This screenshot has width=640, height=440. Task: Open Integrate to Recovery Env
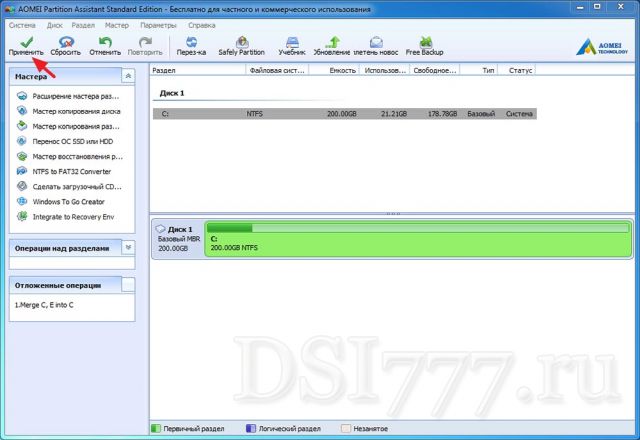(73, 217)
